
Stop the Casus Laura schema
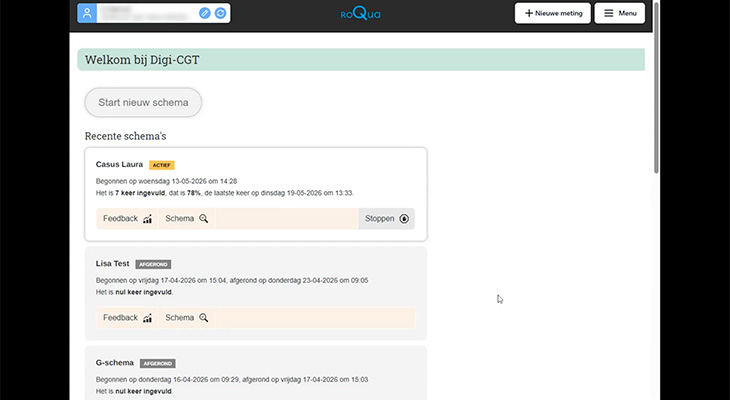click(x=386, y=219)
